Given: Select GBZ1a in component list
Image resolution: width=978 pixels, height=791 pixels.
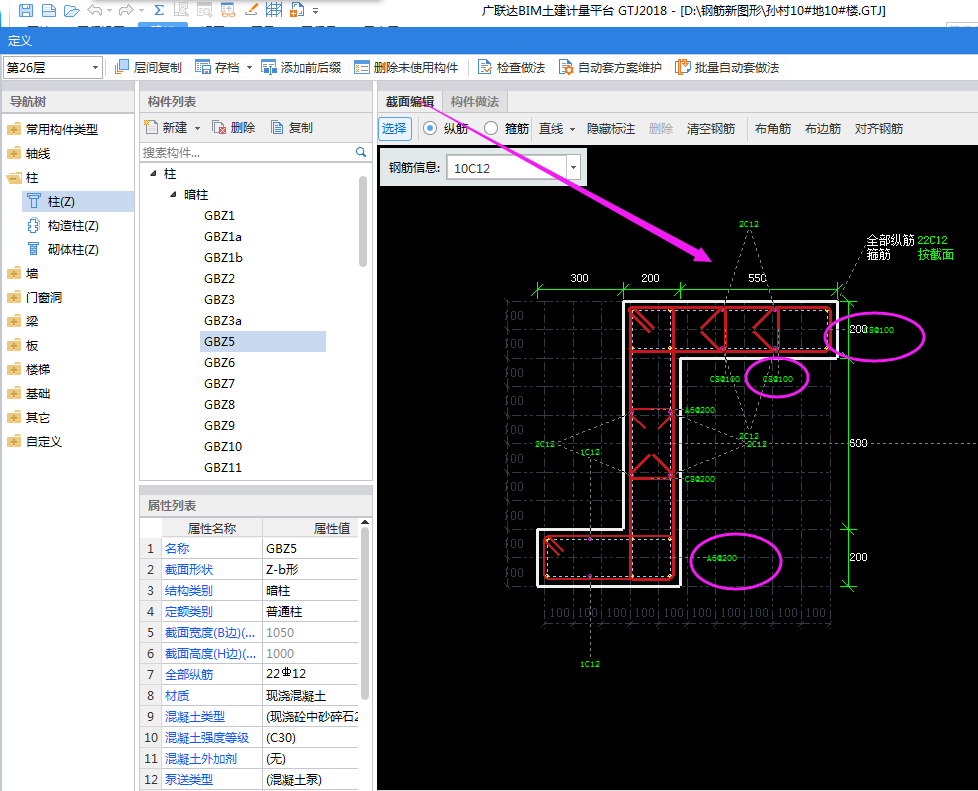Looking at the screenshot, I should (x=223, y=236).
